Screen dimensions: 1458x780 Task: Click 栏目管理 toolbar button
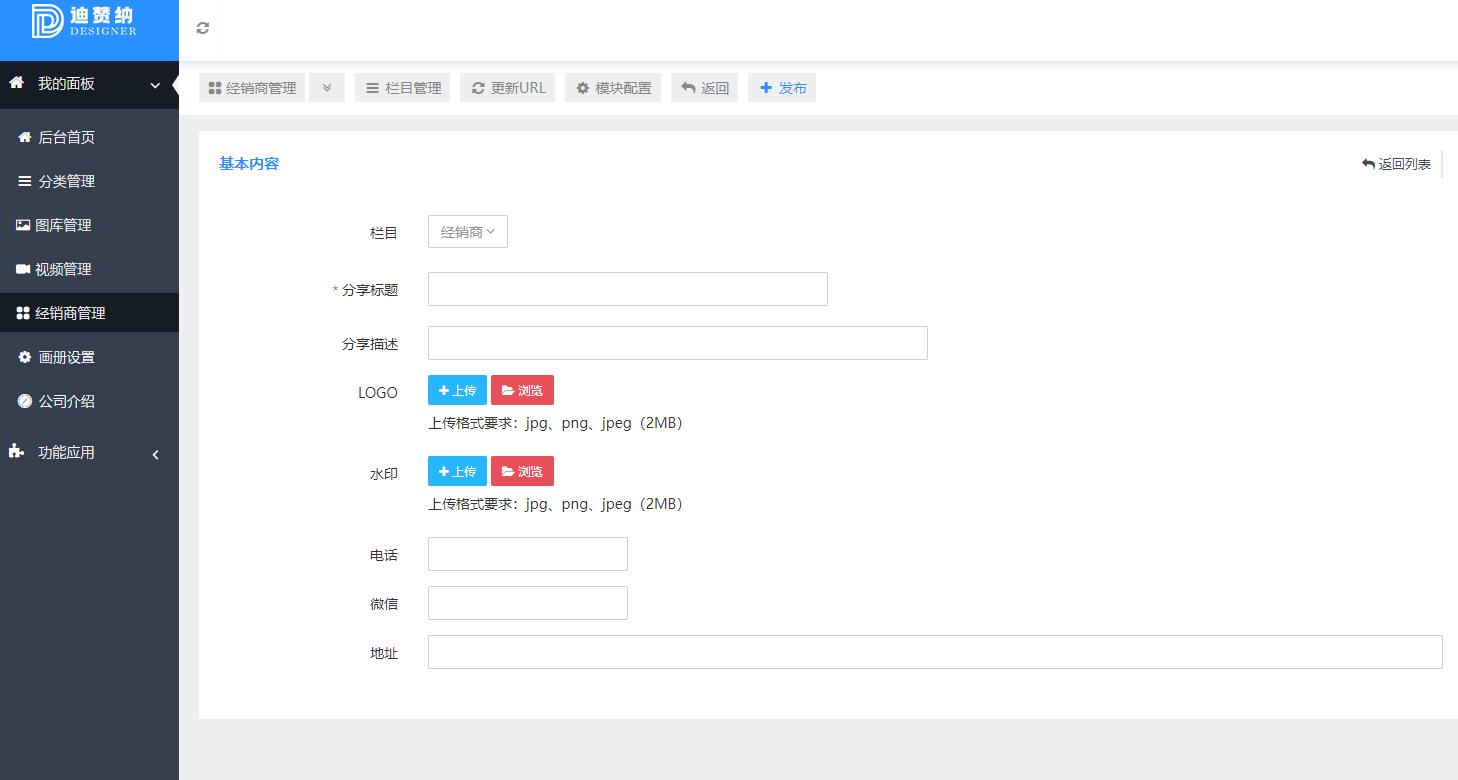point(403,88)
